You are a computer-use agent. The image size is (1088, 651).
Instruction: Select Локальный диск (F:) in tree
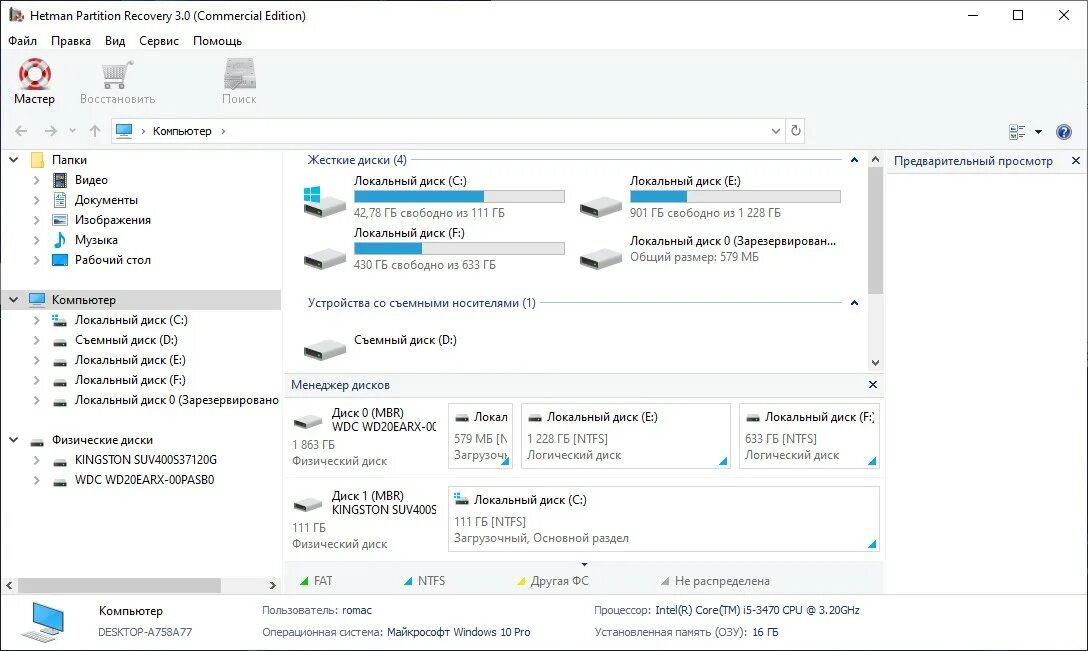(x=130, y=380)
